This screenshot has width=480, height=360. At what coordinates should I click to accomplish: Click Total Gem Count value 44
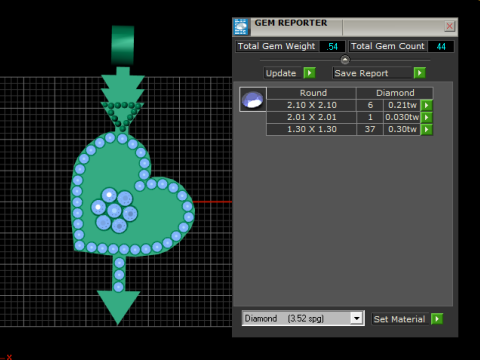[x=441, y=46]
